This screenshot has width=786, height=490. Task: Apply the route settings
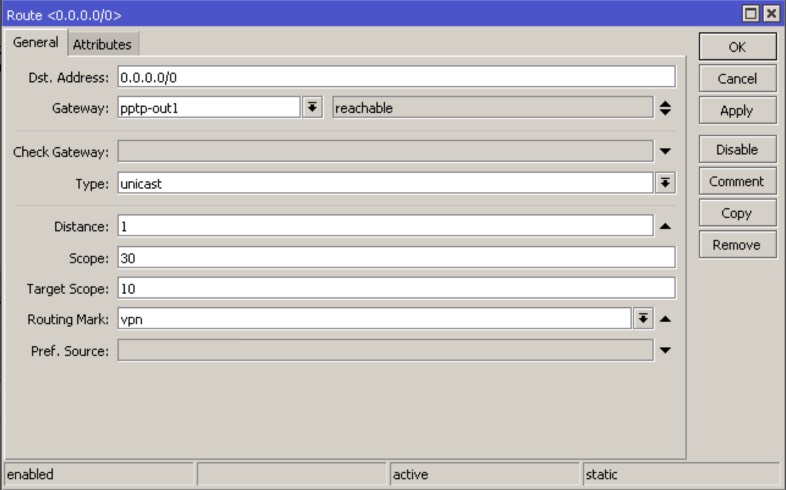tap(736, 110)
